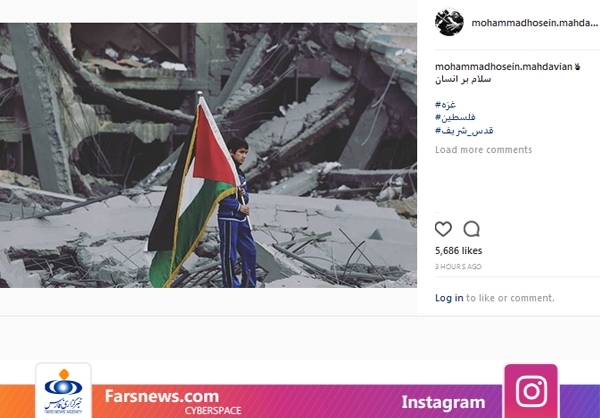Viewport: 600px width, 418px height.
Task: Open the photo of boy holding flag
Action: 208,155
